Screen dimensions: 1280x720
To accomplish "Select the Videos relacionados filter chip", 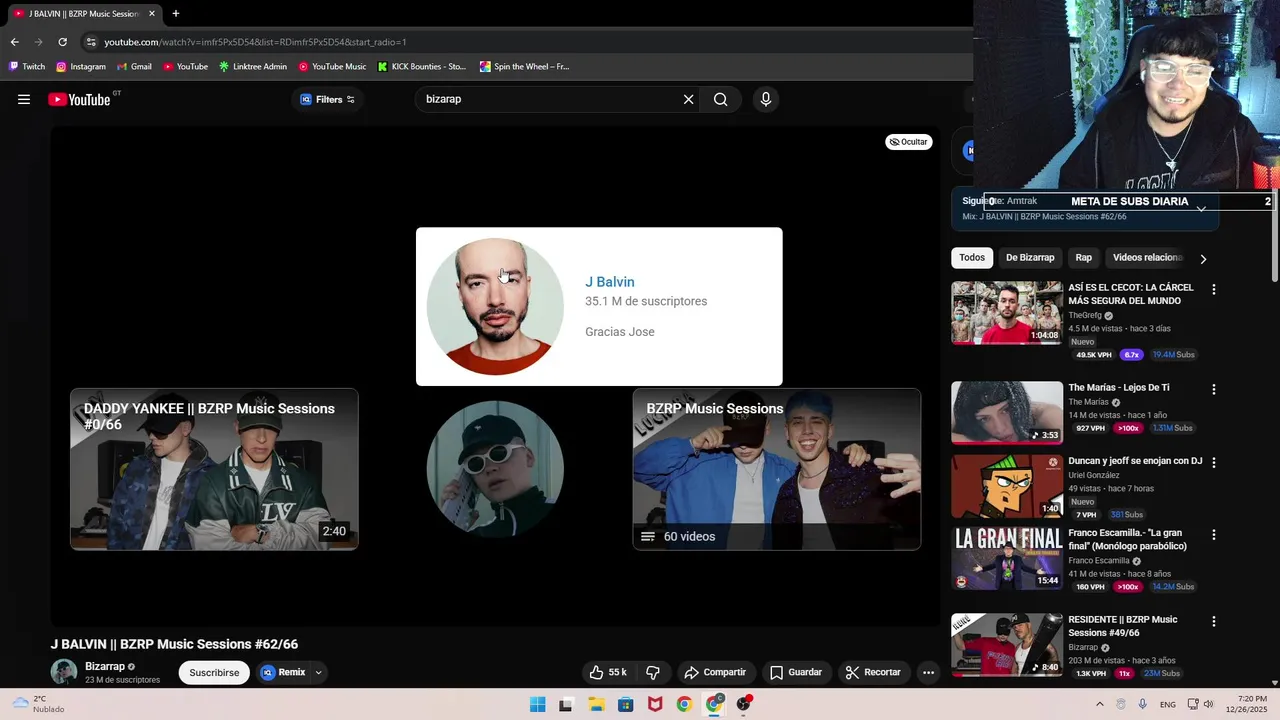I will click(1147, 257).
